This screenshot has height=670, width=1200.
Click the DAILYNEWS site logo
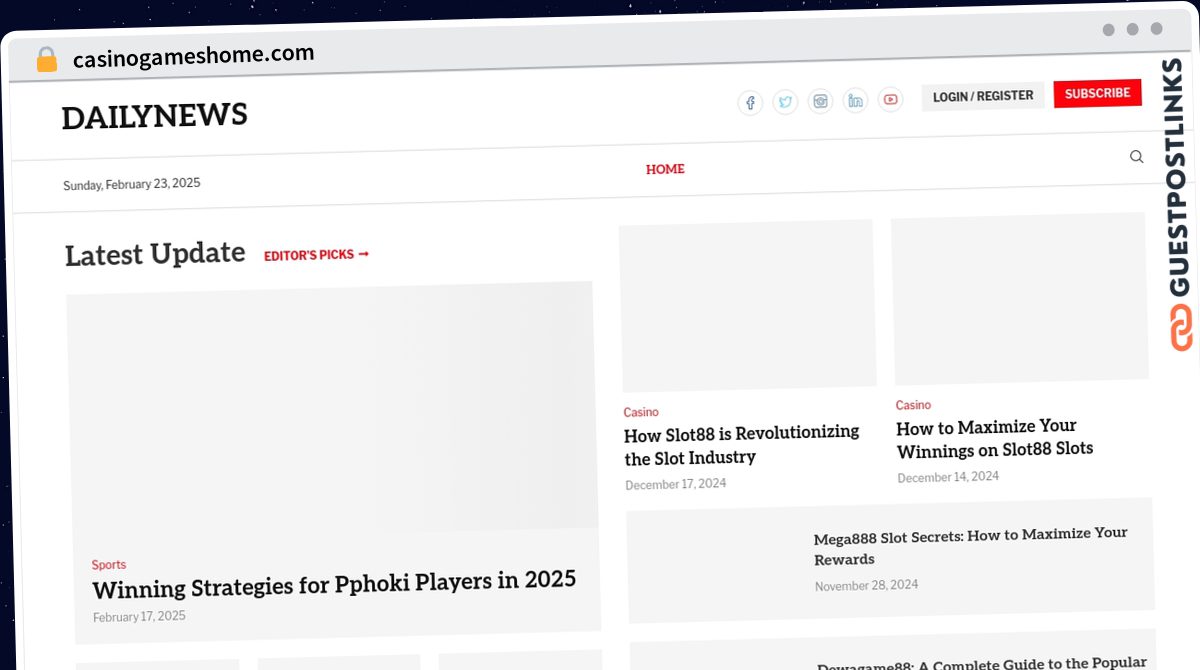(154, 116)
